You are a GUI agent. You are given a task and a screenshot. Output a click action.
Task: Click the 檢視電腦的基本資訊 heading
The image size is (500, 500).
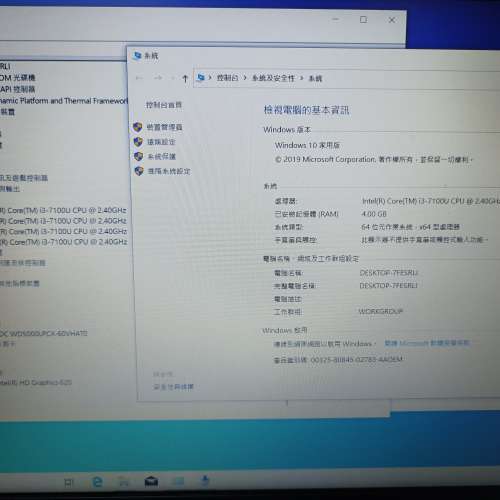(x=306, y=110)
